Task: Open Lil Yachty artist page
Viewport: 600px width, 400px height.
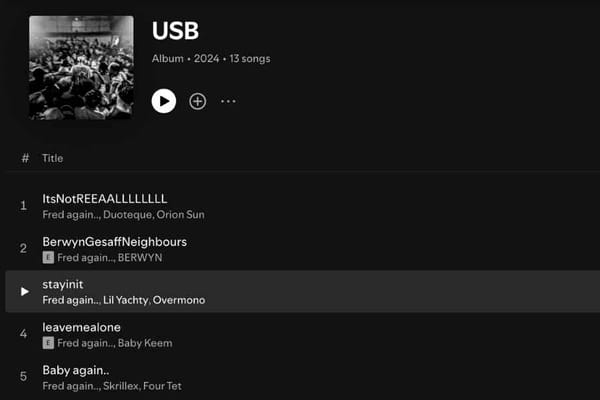Action: click(x=125, y=300)
